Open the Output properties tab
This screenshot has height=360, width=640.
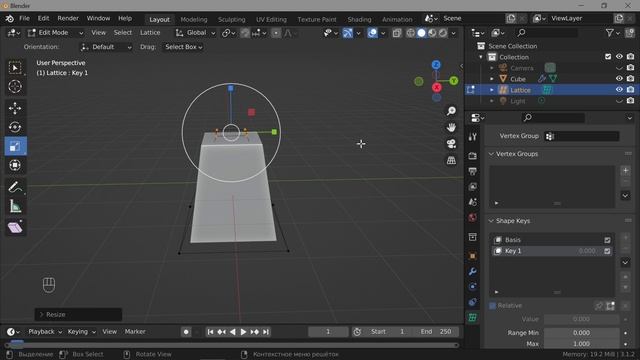[473, 171]
